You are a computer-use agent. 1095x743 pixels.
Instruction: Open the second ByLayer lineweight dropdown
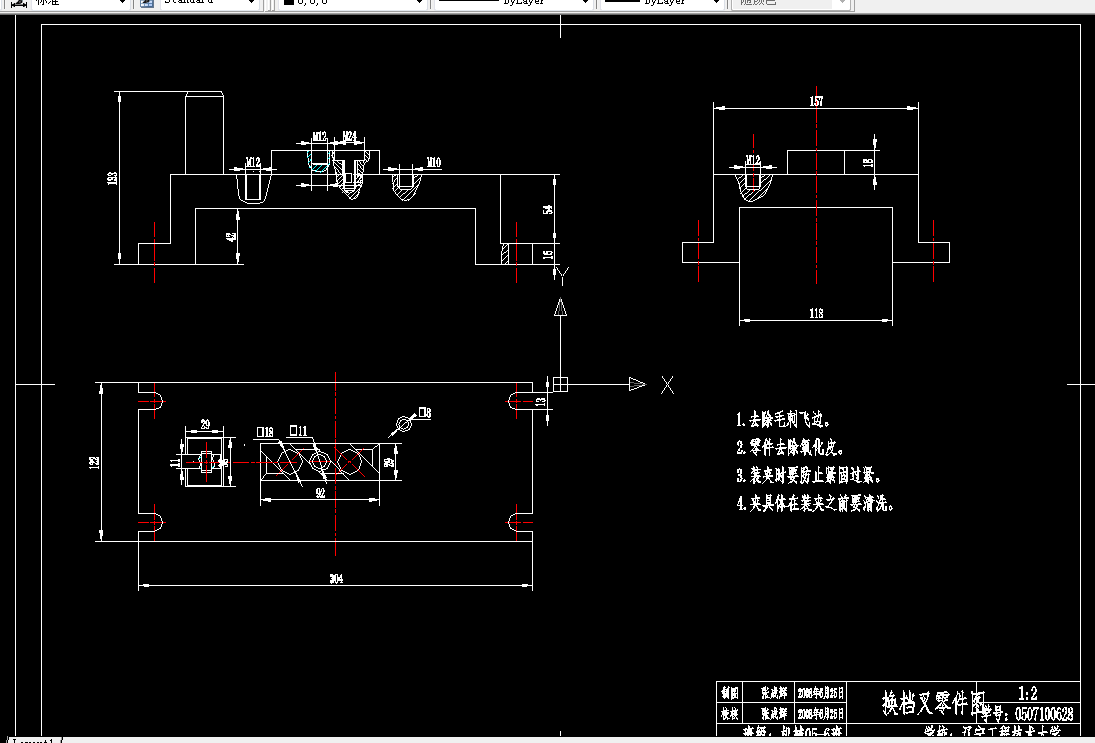click(661, 3)
